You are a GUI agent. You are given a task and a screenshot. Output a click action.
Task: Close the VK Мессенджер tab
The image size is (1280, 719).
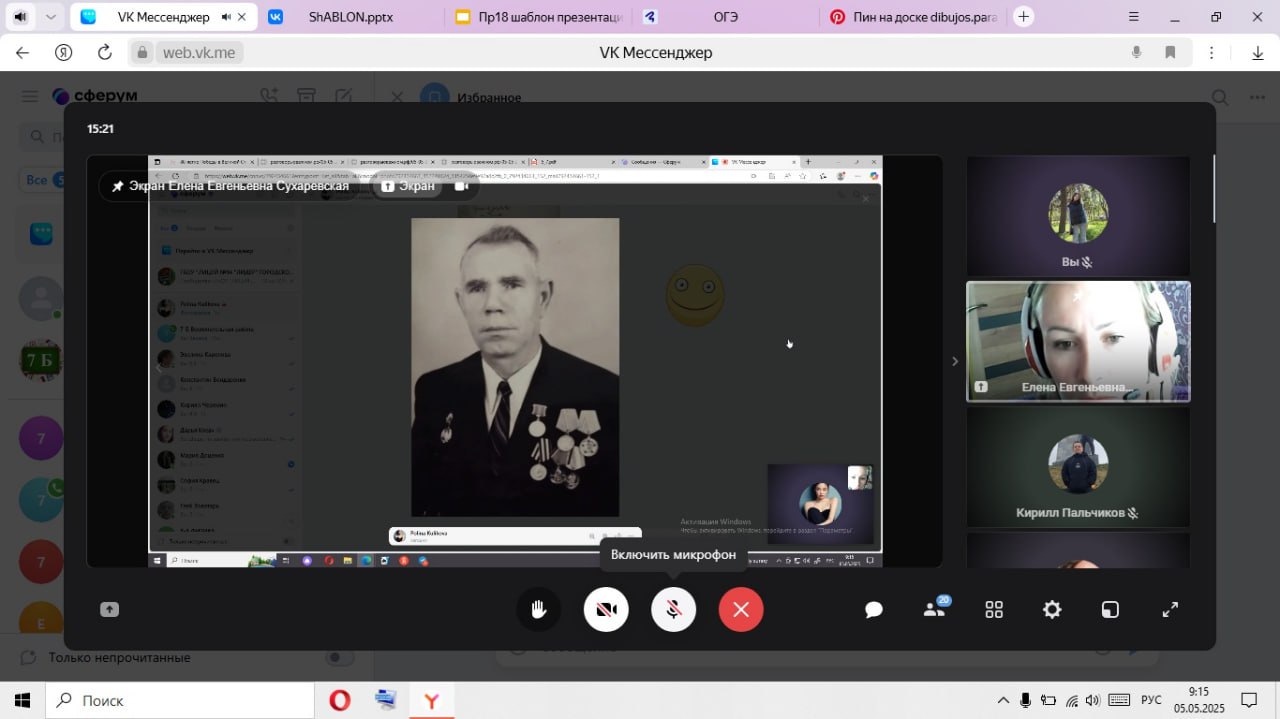243,17
